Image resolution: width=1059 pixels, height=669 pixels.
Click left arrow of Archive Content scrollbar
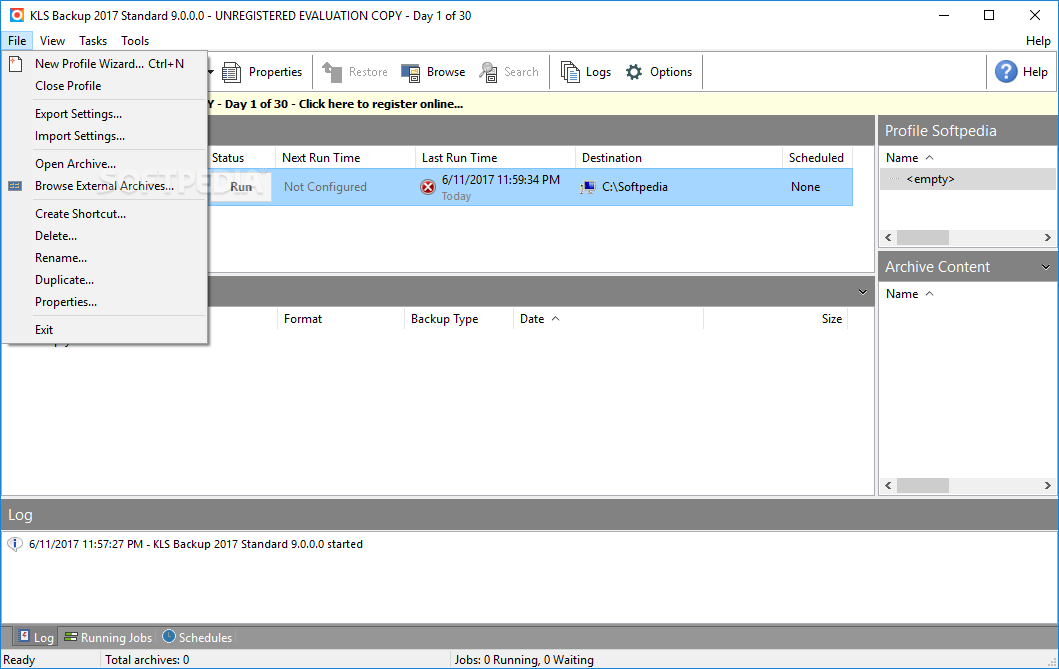888,485
